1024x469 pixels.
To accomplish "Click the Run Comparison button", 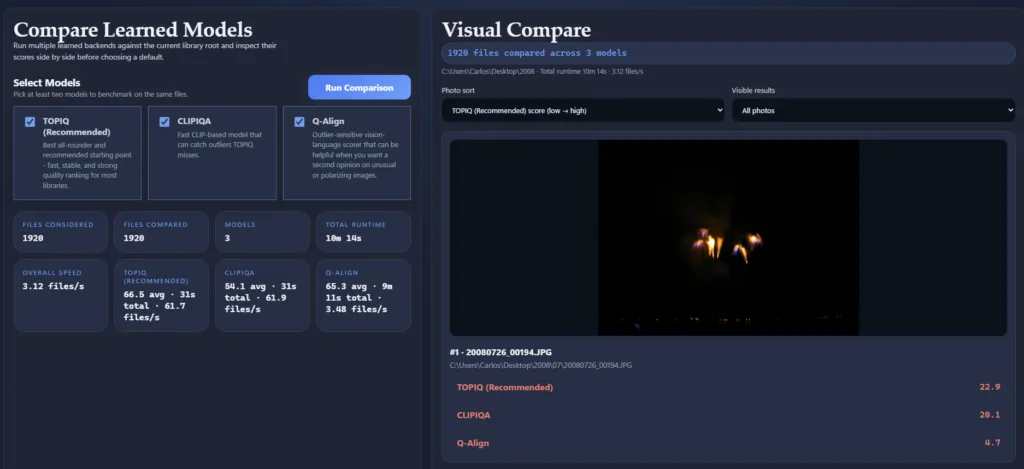I will click(x=359, y=88).
